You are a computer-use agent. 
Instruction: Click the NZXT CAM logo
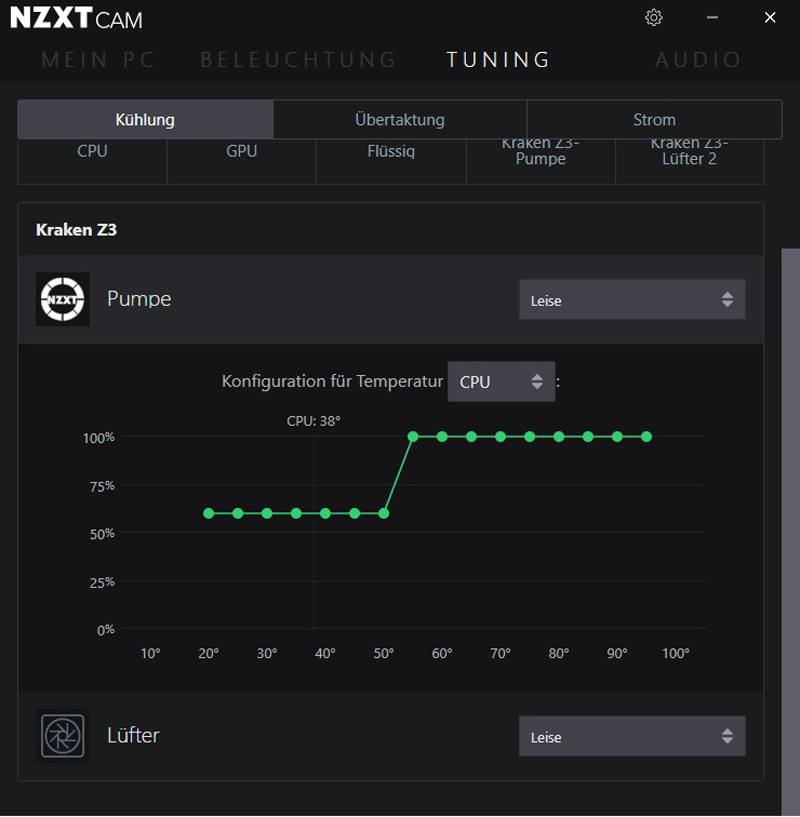[76, 18]
